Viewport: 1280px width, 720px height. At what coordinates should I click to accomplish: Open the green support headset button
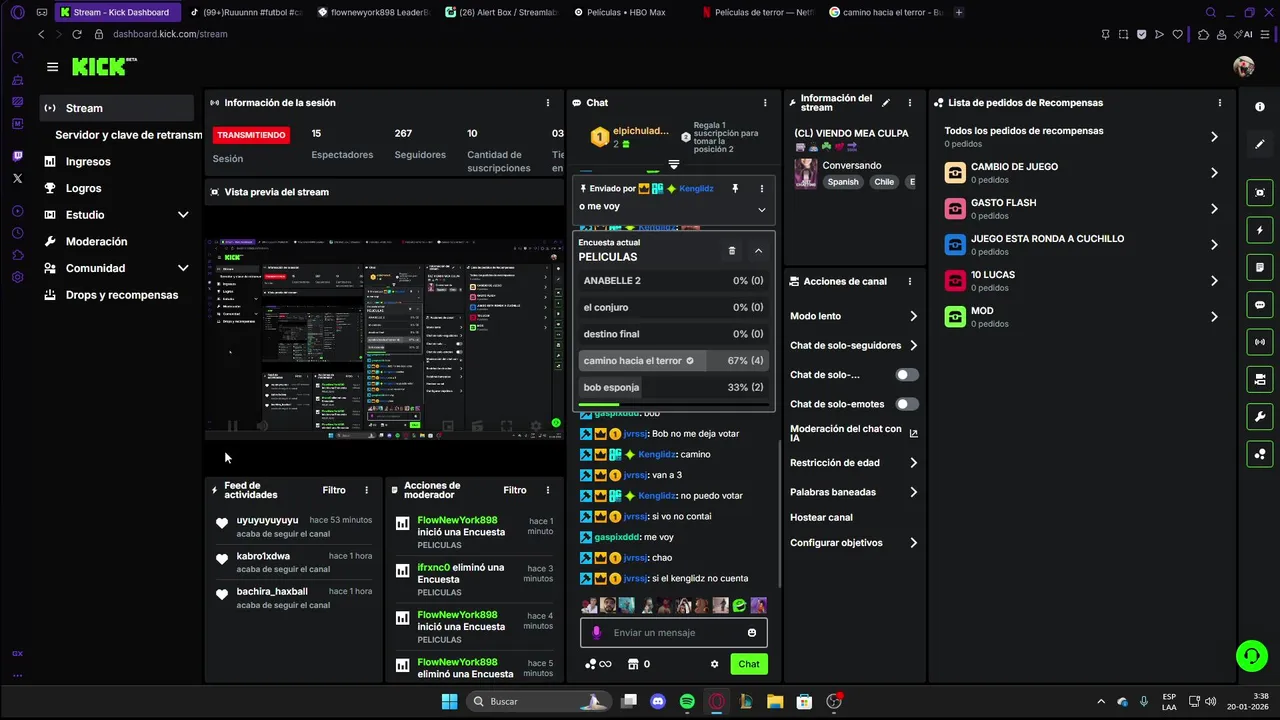pos(1251,656)
